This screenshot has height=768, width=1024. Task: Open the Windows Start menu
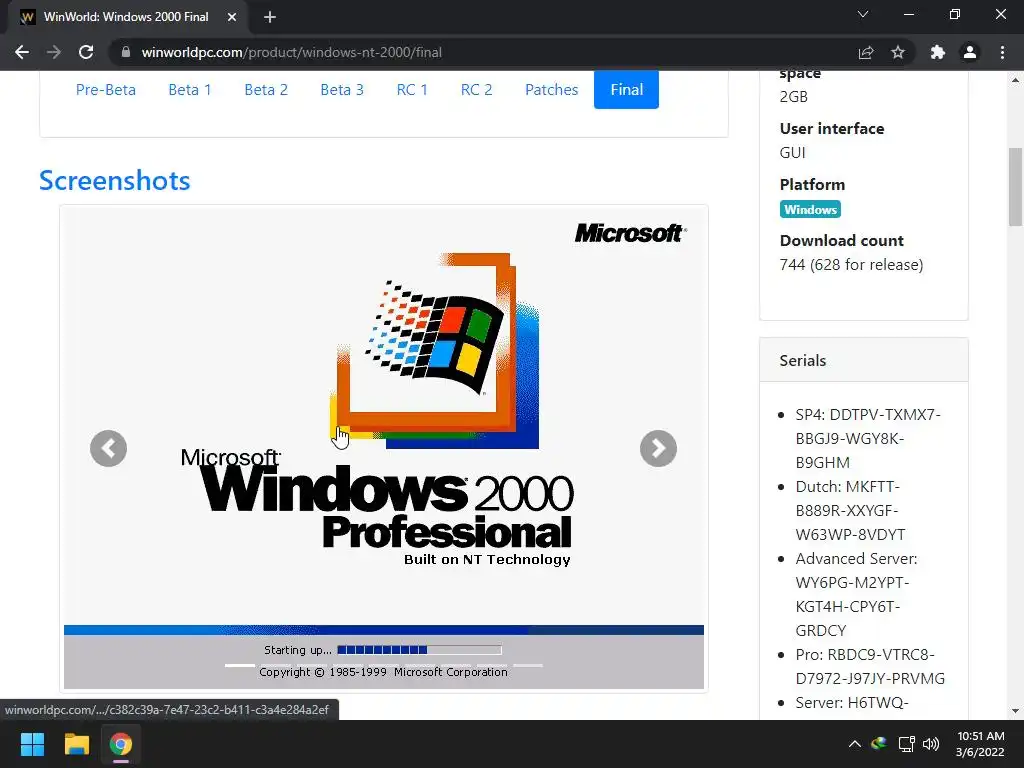[x=32, y=744]
